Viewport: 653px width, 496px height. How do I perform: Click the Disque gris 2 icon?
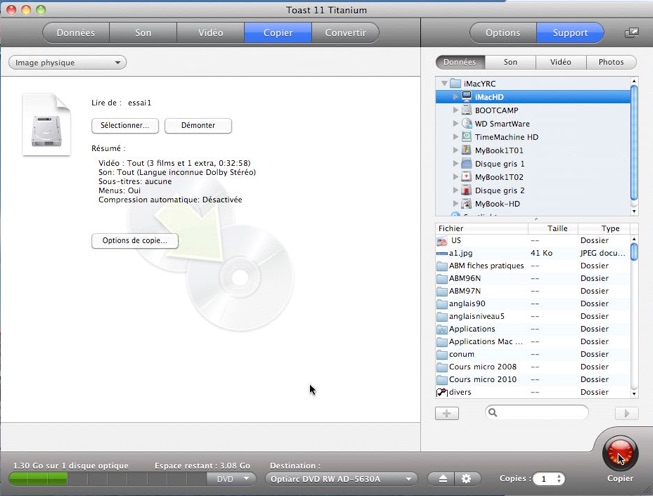pyautogui.click(x=466, y=190)
